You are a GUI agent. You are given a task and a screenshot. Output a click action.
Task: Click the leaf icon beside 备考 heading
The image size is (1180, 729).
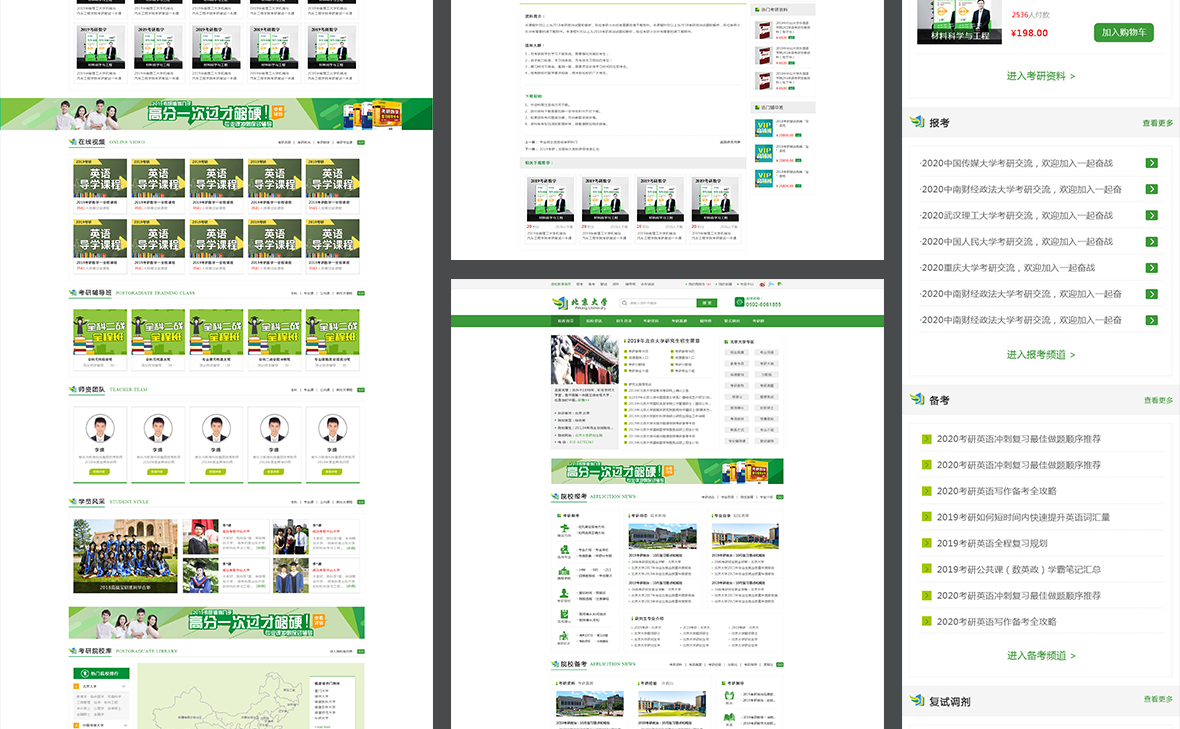point(917,400)
